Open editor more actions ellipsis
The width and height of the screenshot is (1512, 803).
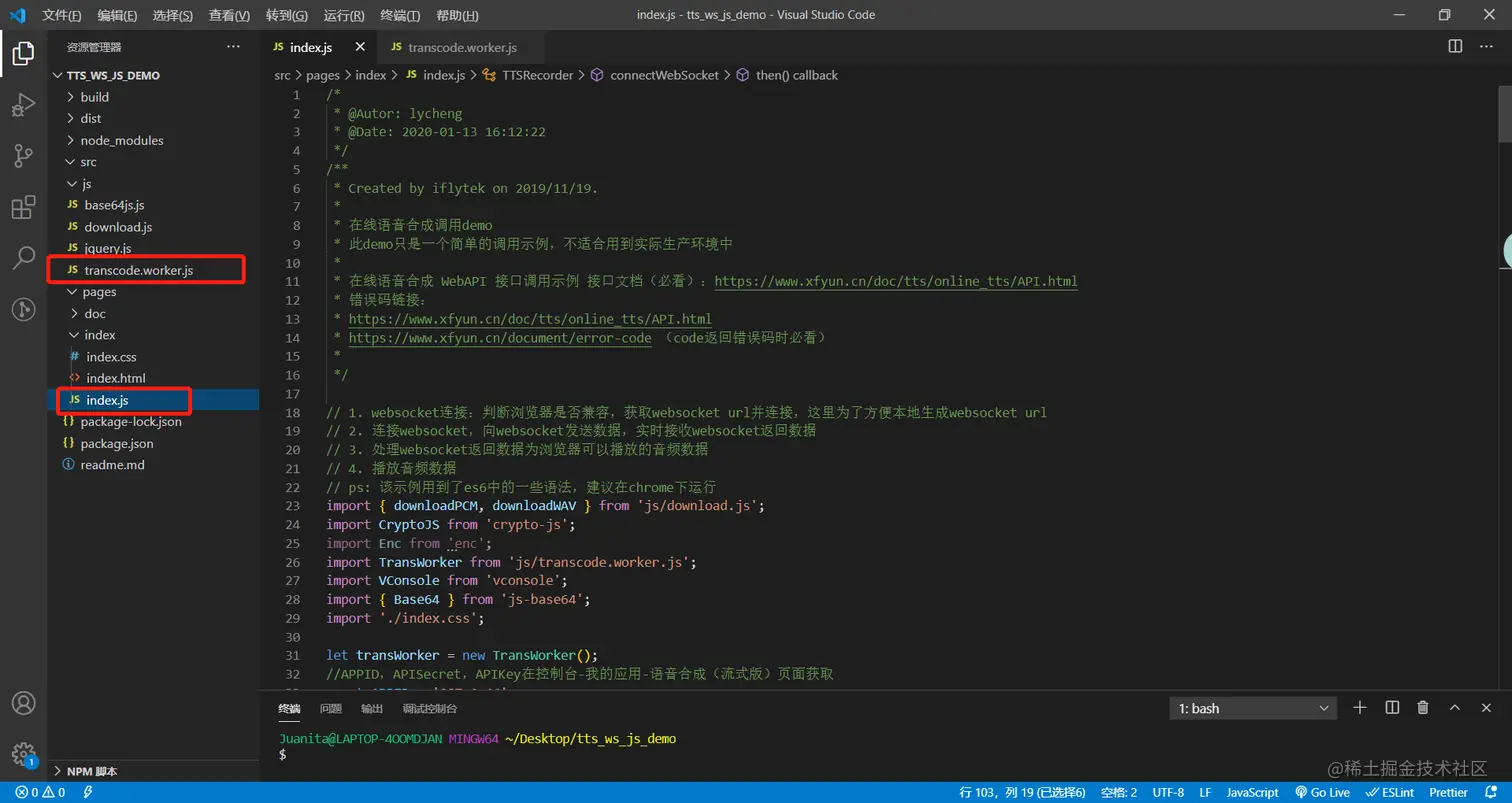point(1486,47)
